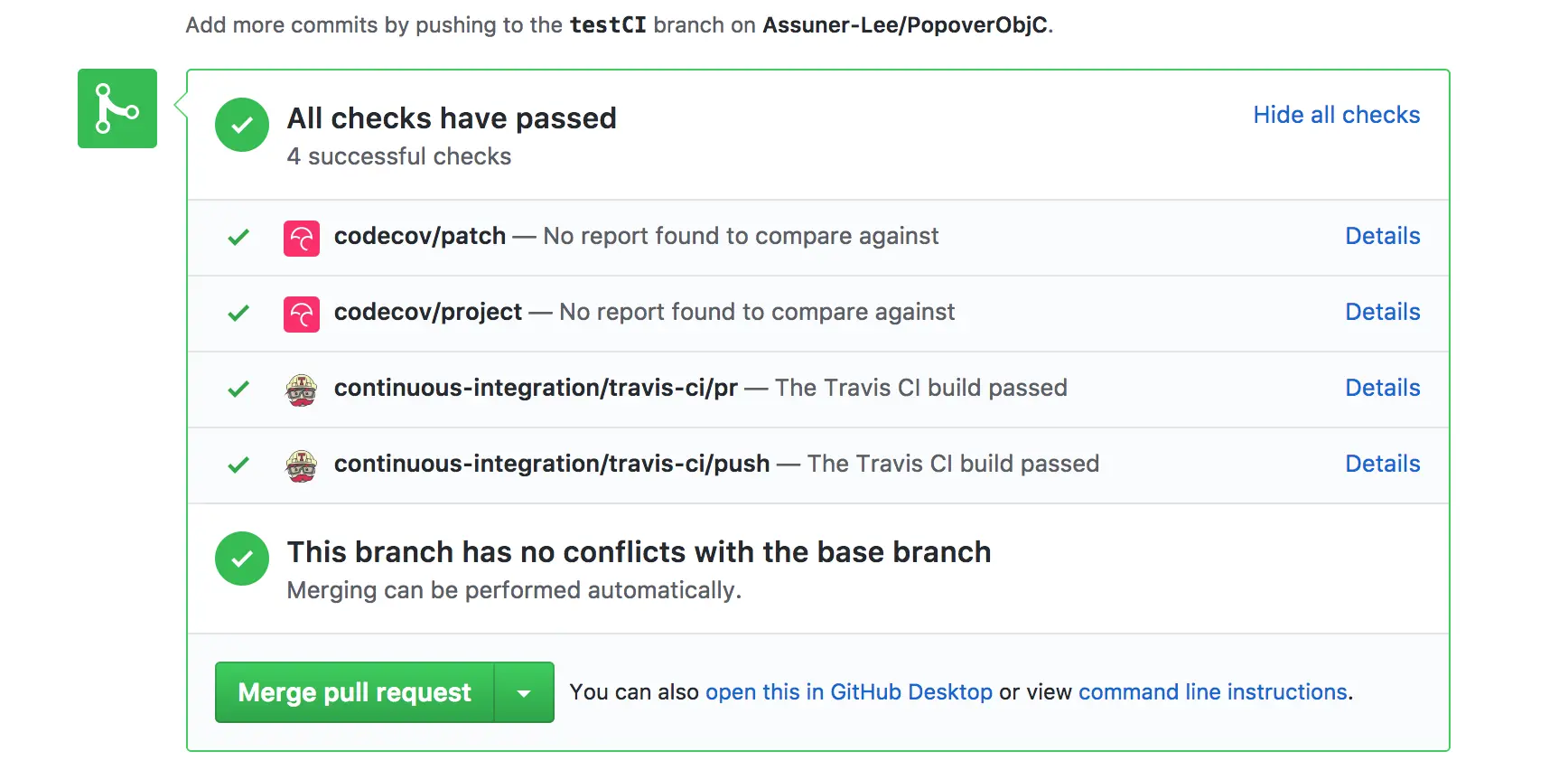
Task: Show command line instructions
Action: coord(1212,692)
